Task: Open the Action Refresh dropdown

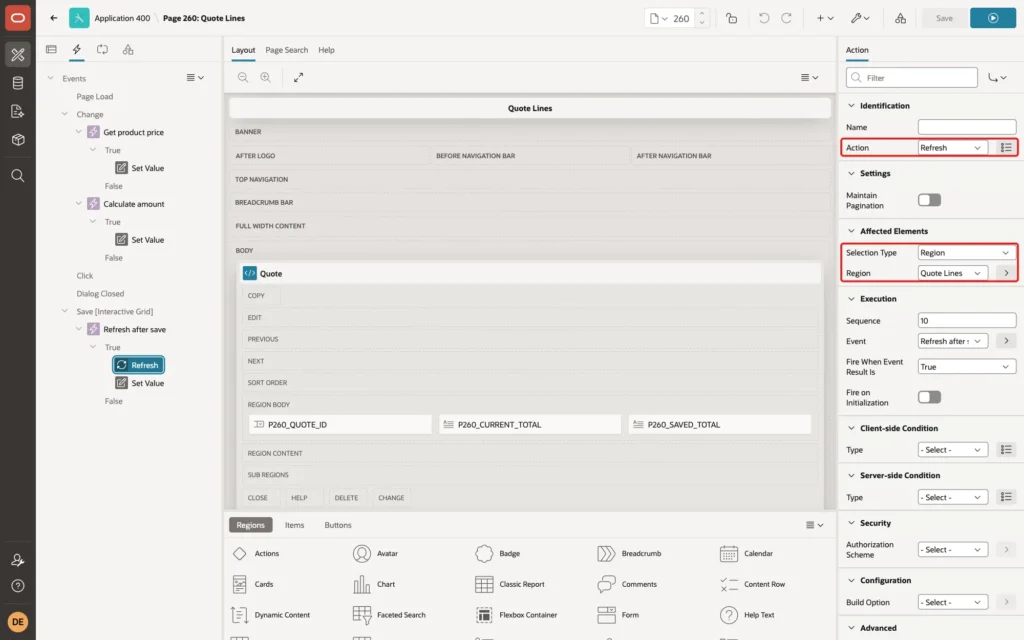Action: pyautogui.click(x=952, y=148)
